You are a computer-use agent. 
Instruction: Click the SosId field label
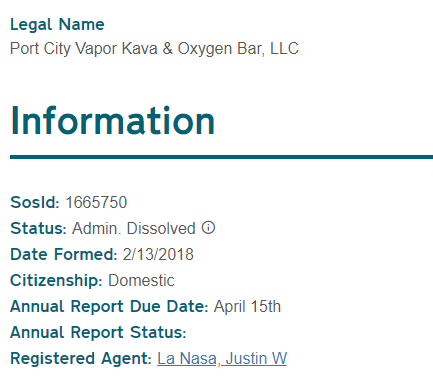click(35, 202)
